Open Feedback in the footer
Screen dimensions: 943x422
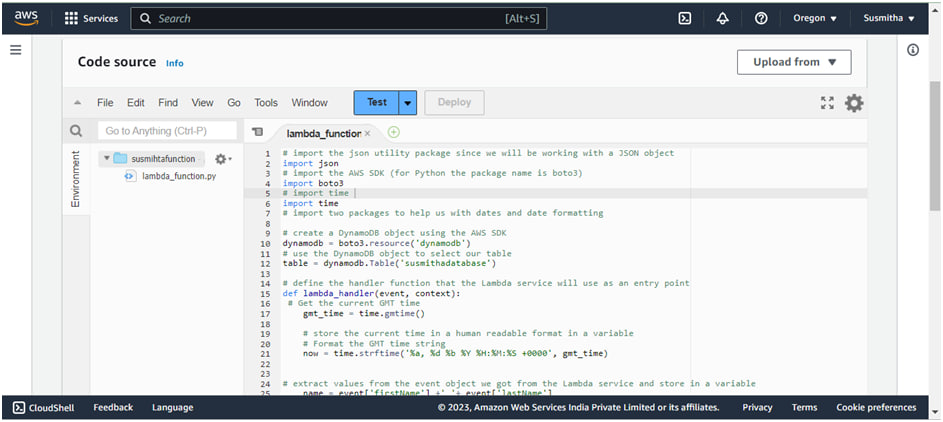pos(113,408)
